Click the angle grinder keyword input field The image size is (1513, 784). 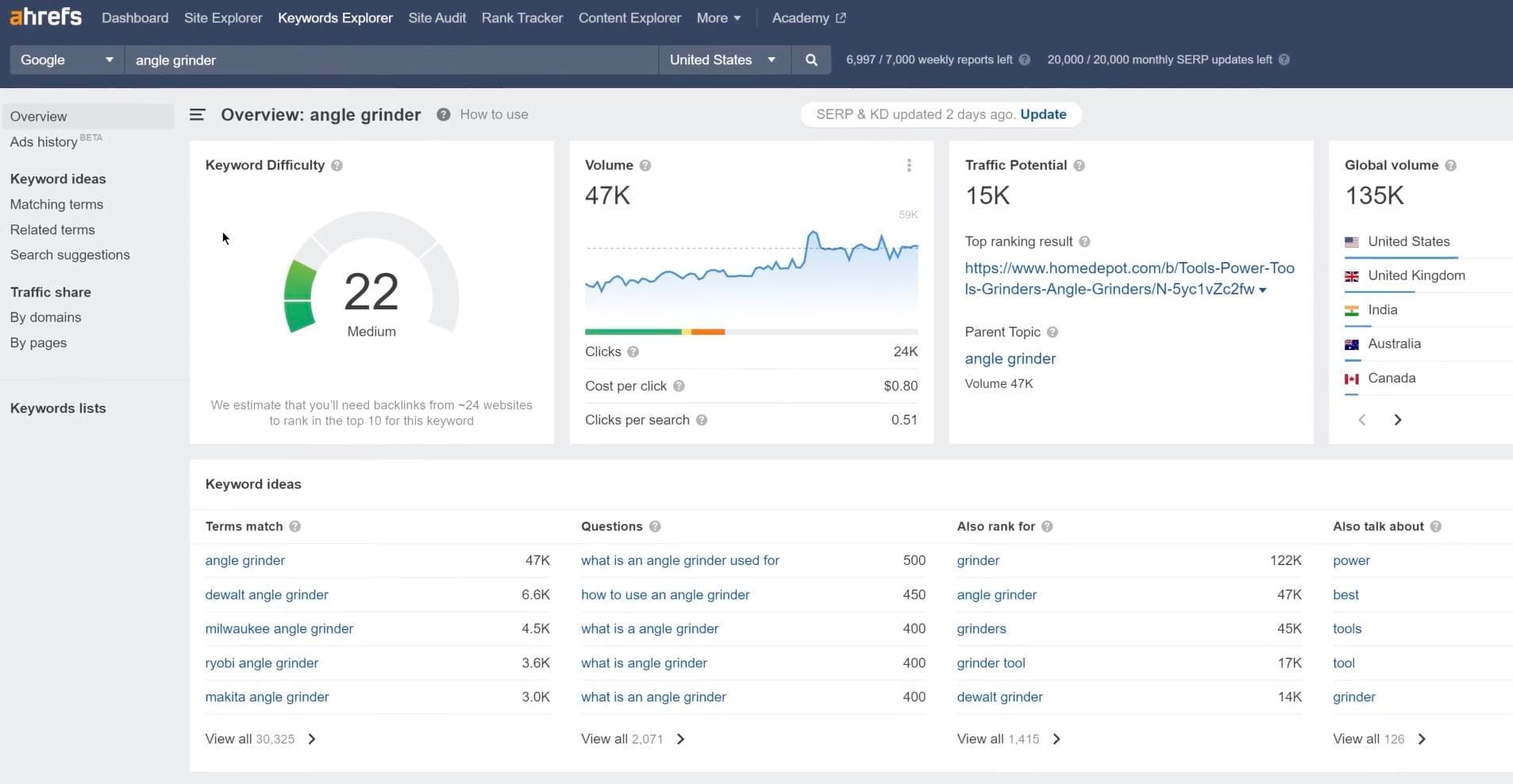pyautogui.click(x=391, y=60)
